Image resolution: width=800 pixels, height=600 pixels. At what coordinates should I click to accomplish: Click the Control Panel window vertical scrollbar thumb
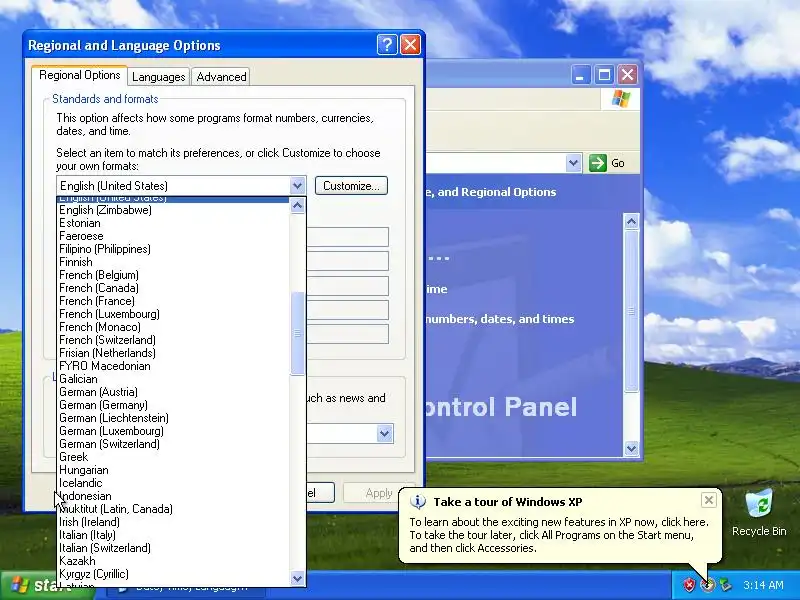[631, 311]
